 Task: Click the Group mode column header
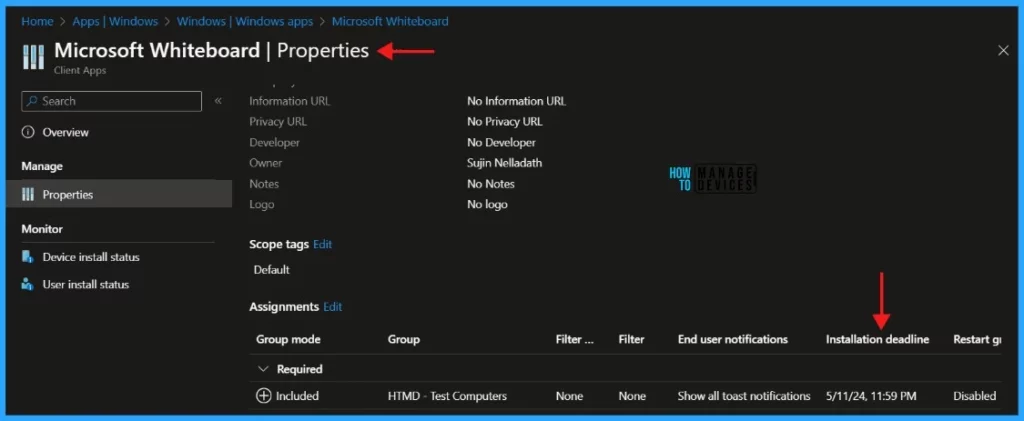288,339
